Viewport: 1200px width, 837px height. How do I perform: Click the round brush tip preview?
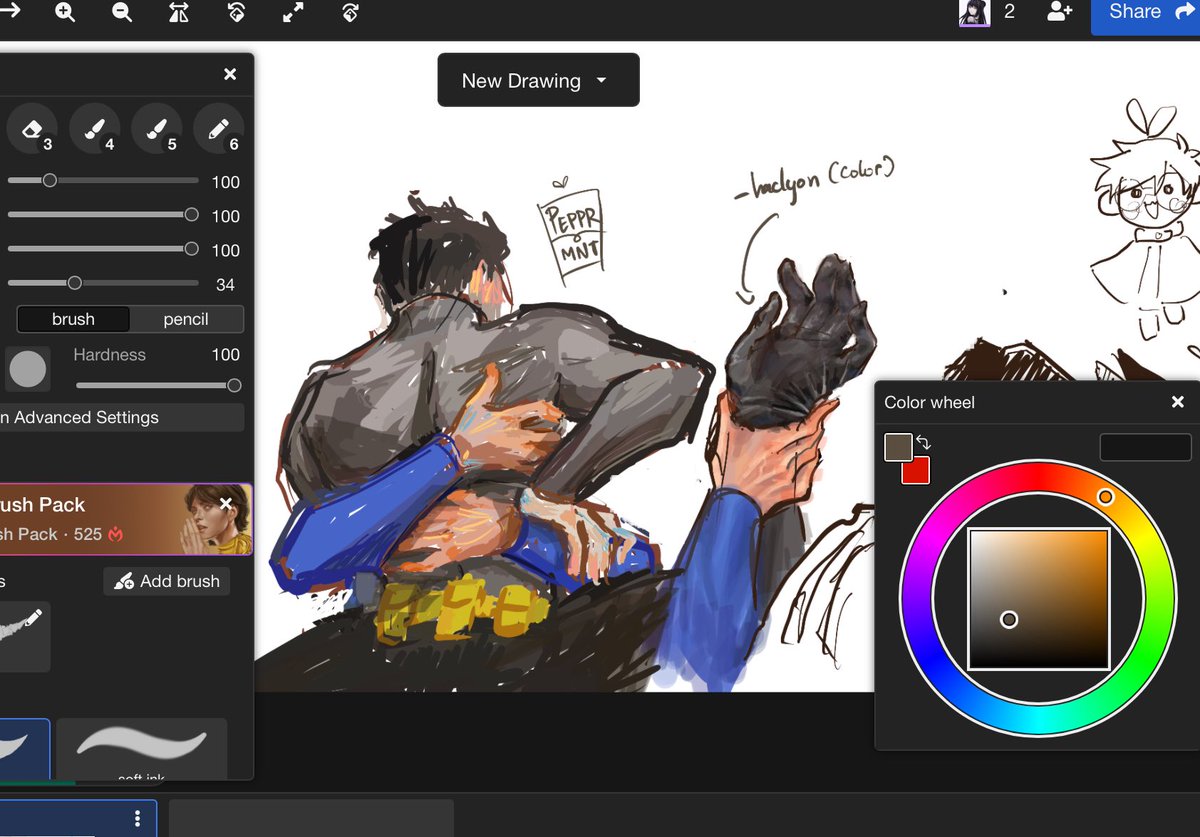[x=28, y=369]
